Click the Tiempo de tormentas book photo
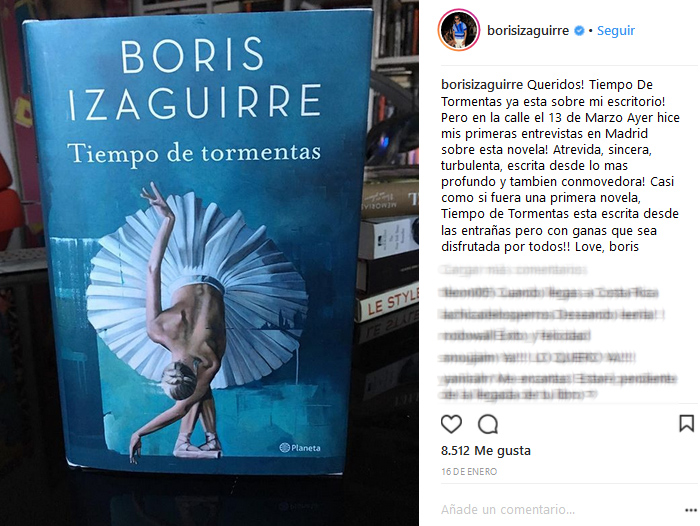 pos(209,263)
